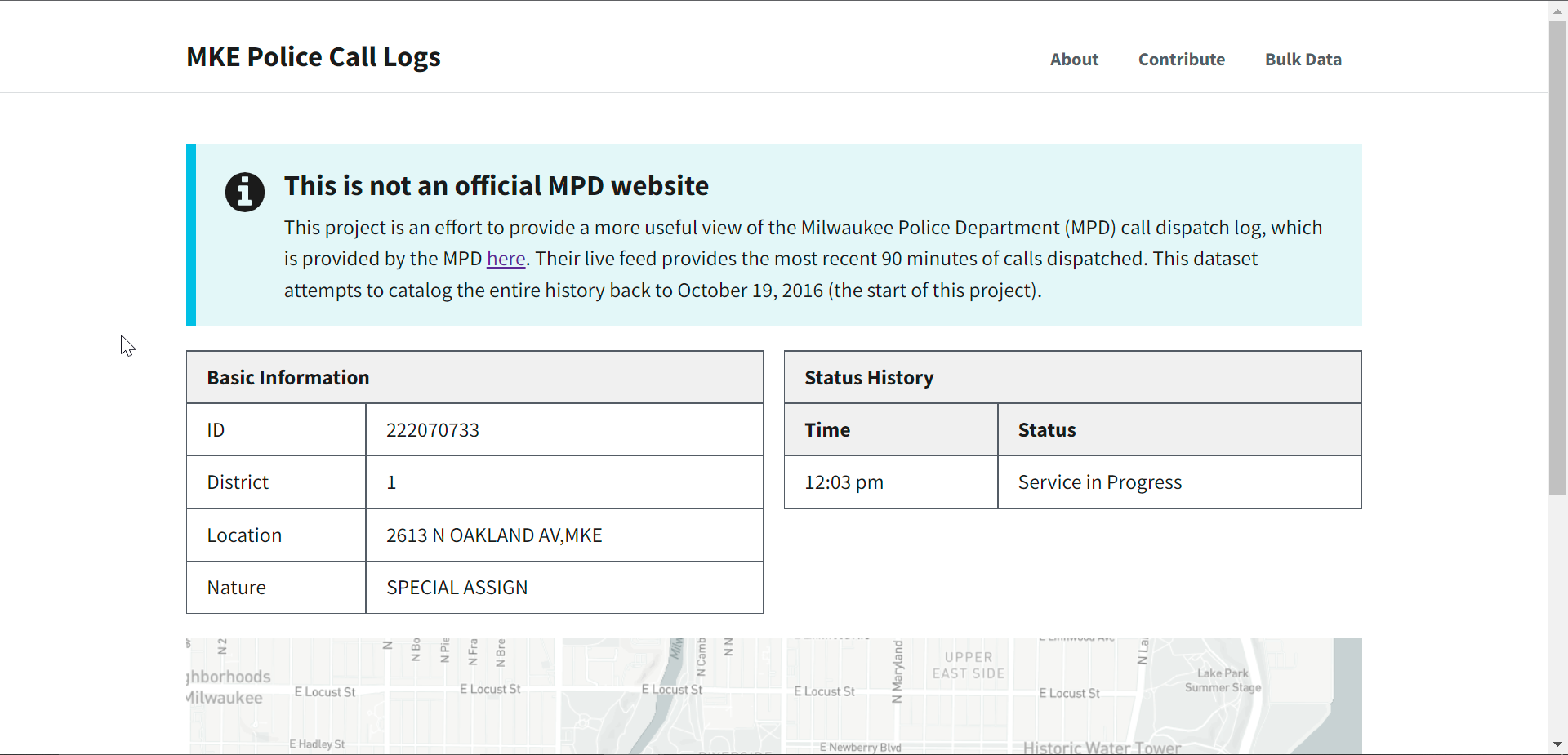
Task: Click the N Maryland street label on map
Action: [898, 671]
